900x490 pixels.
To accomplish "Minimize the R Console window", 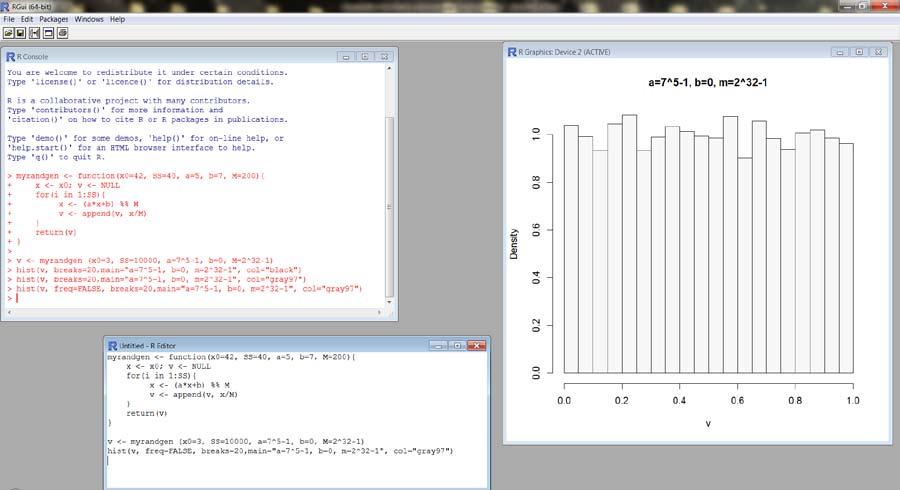I will pyautogui.click(x=346, y=56).
